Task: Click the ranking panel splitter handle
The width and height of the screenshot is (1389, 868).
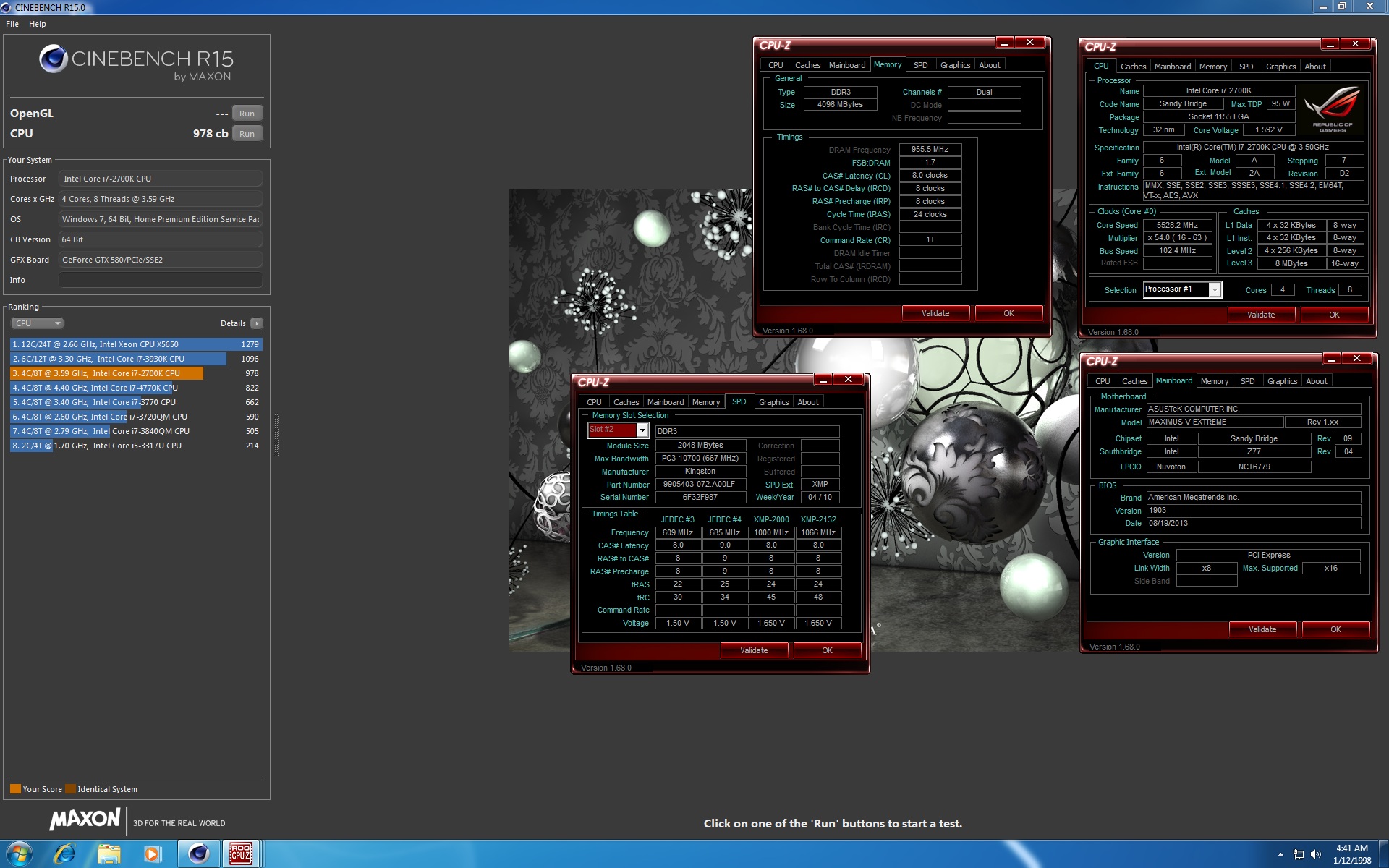Action: pos(276,434)
